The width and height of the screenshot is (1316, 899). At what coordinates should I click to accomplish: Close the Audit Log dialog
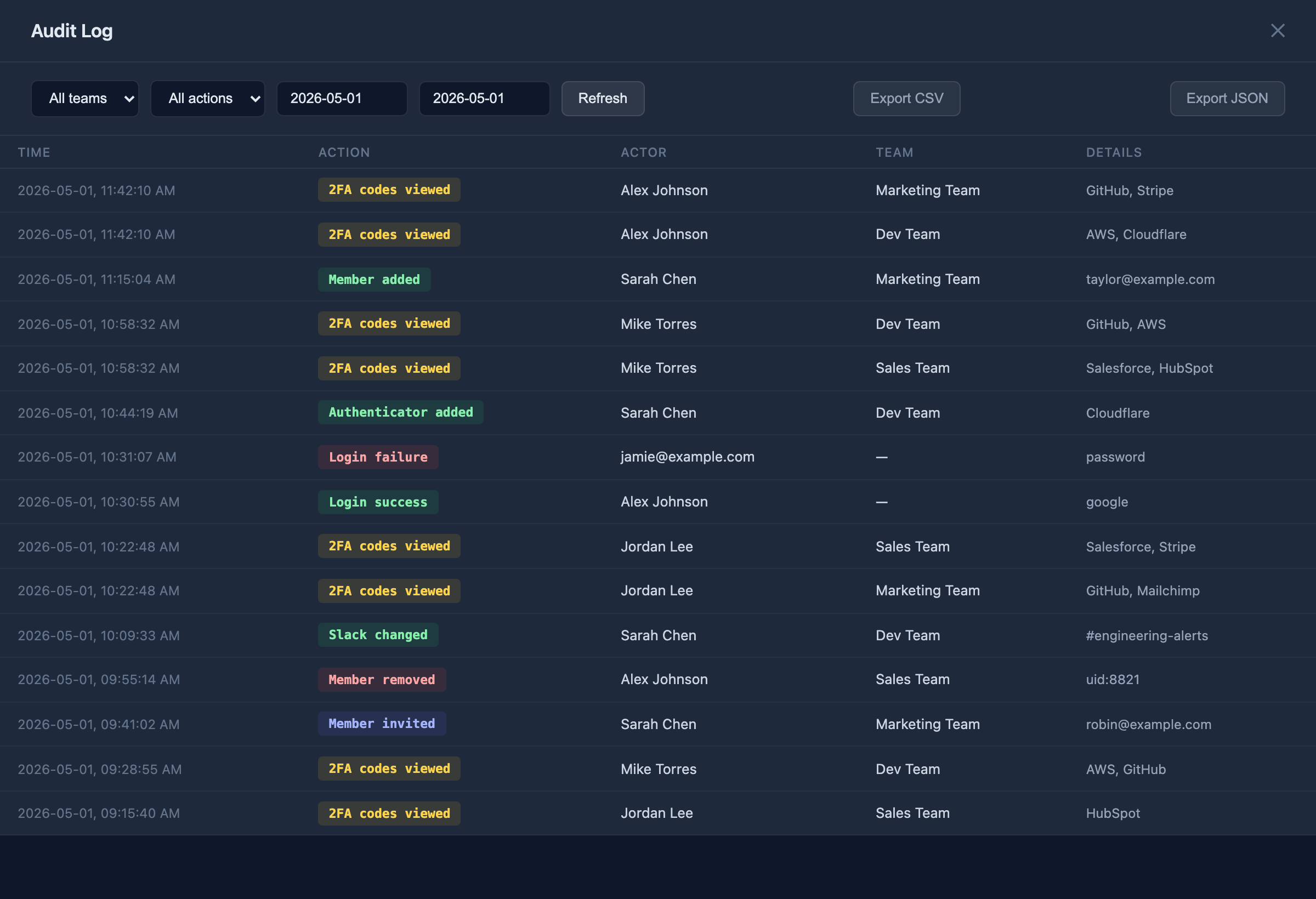[x=1278, y=31]
